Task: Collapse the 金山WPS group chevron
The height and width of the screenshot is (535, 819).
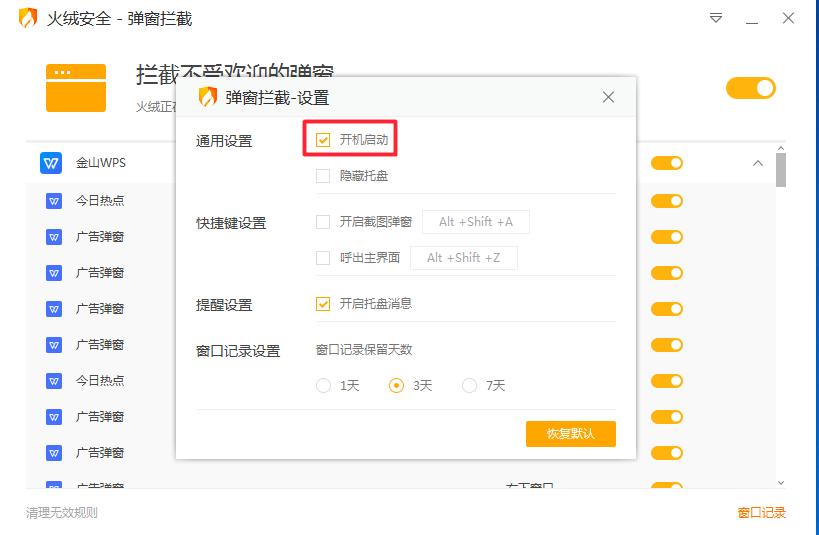Action: tap(758, 163)
